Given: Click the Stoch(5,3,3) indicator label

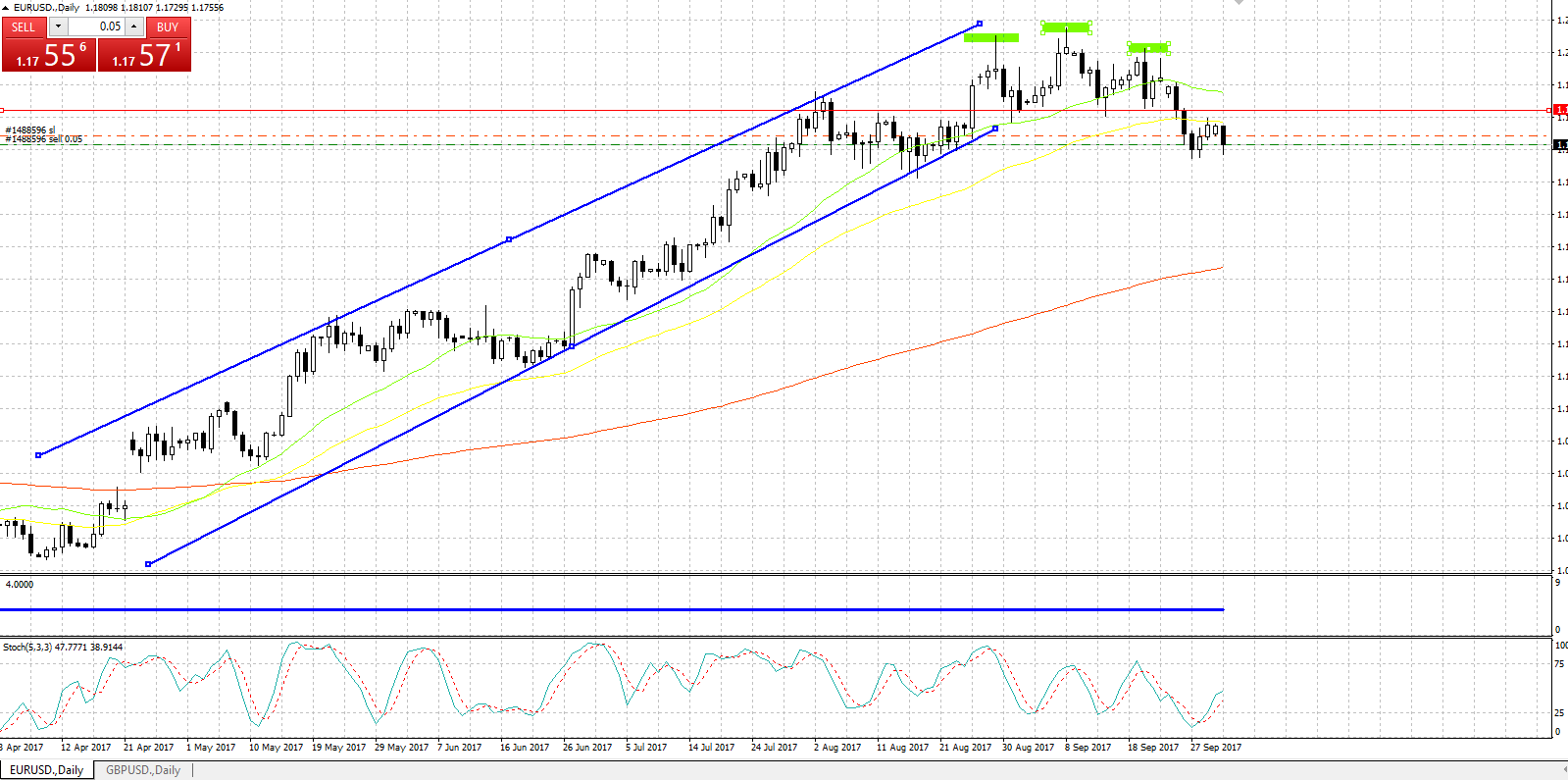Looking at the screenshot, I should pyautogui.click(x=63, y=647).
